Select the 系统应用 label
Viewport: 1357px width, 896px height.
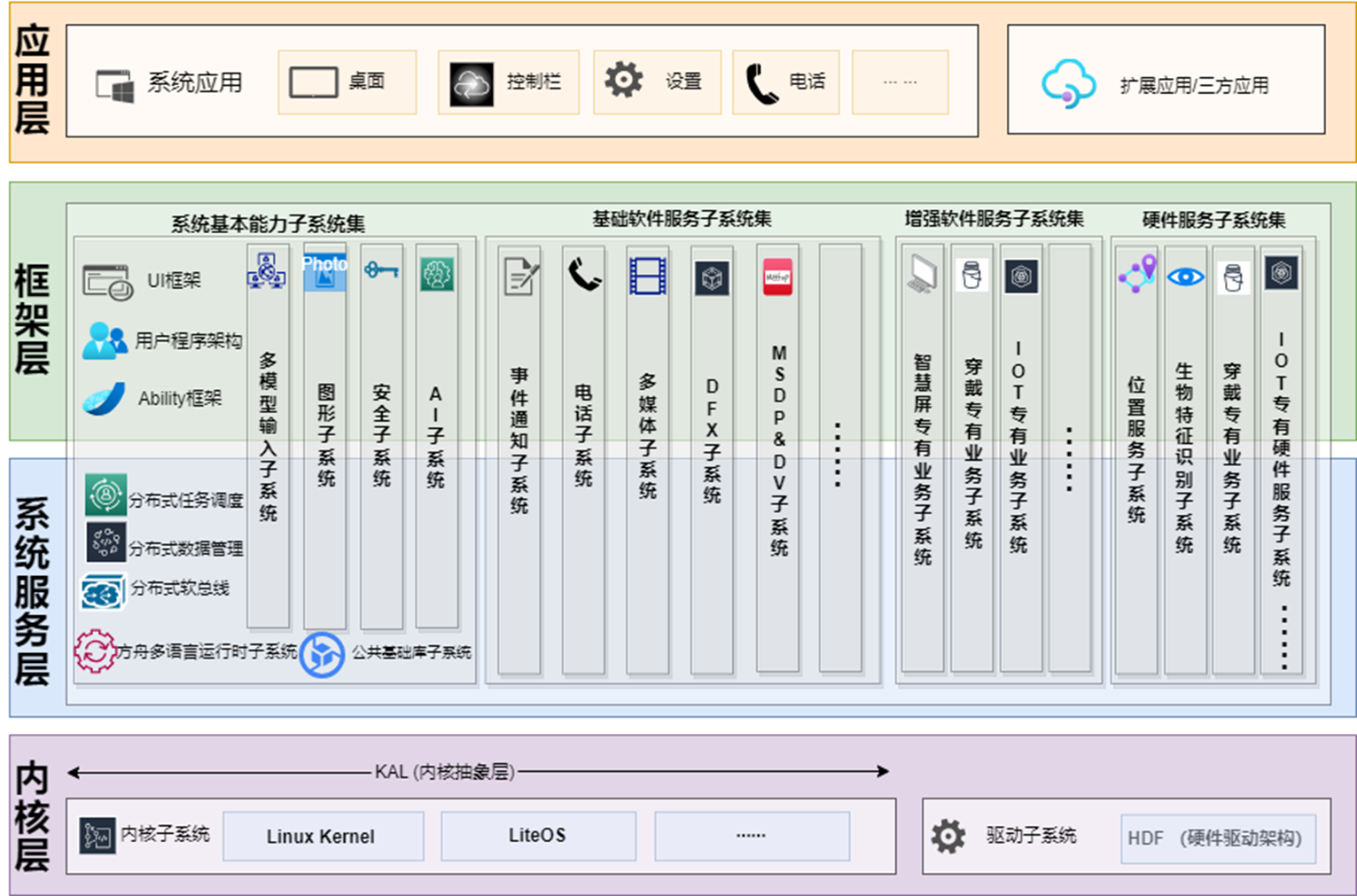coord(195,82)
